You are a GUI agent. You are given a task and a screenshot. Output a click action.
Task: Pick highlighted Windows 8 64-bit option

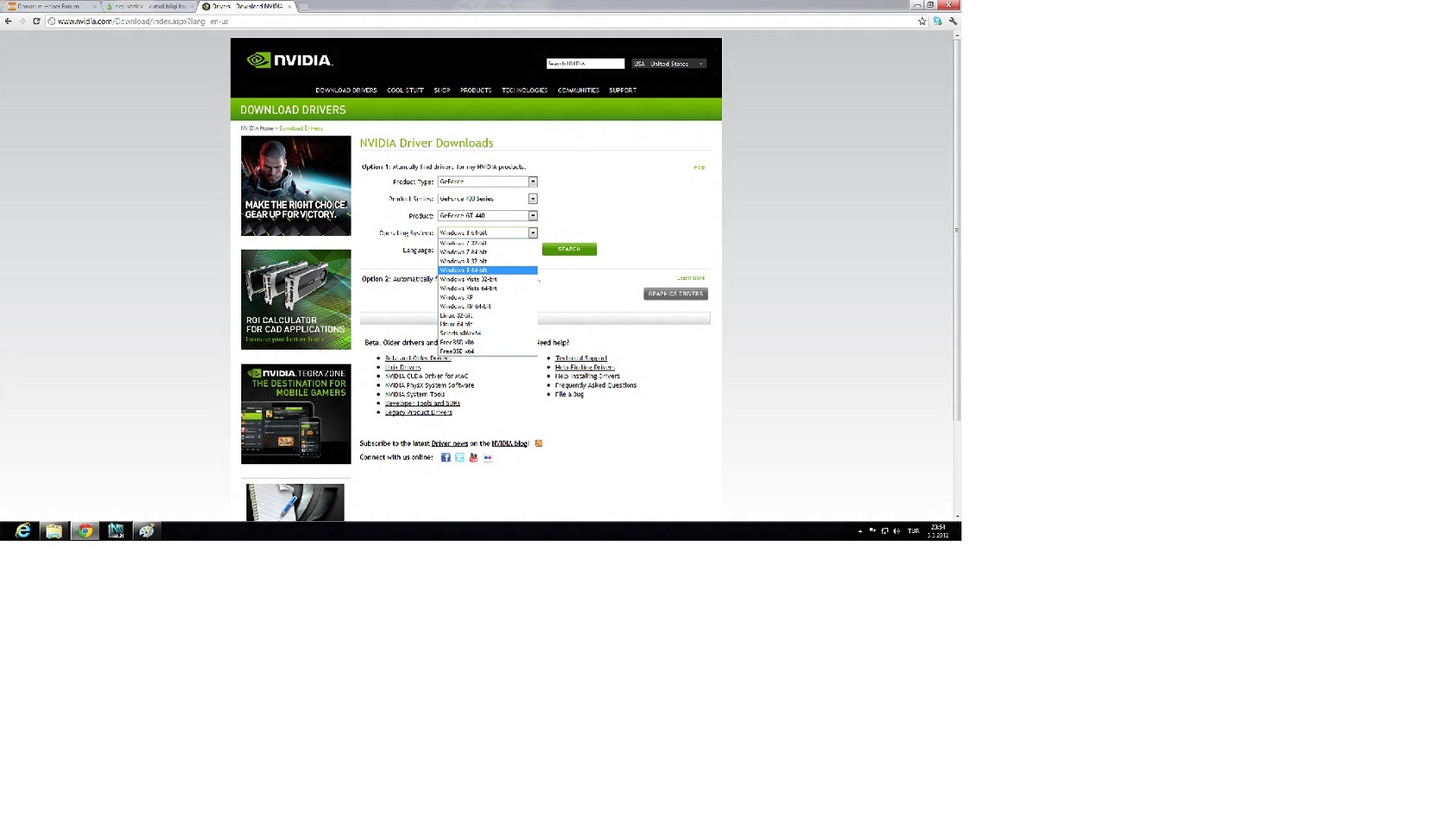pyautogui.click(x=488, y=270)
